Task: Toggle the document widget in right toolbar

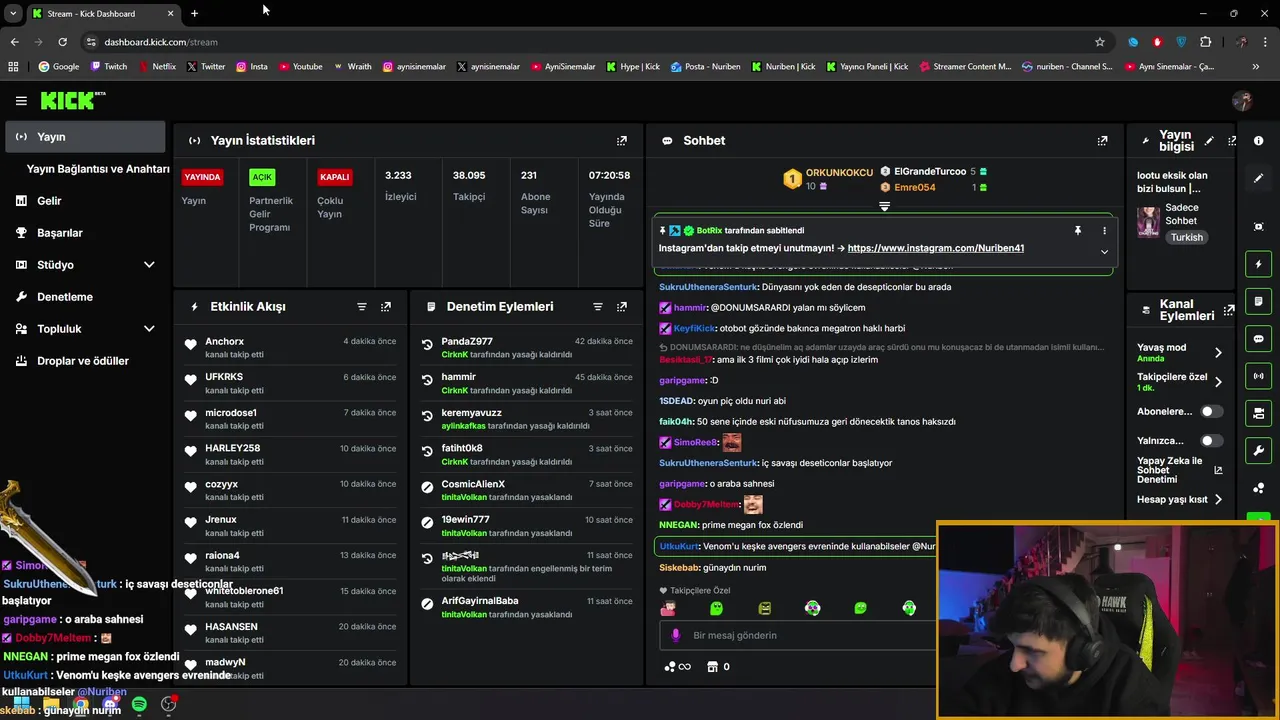Action: (x=1259, y=301)
